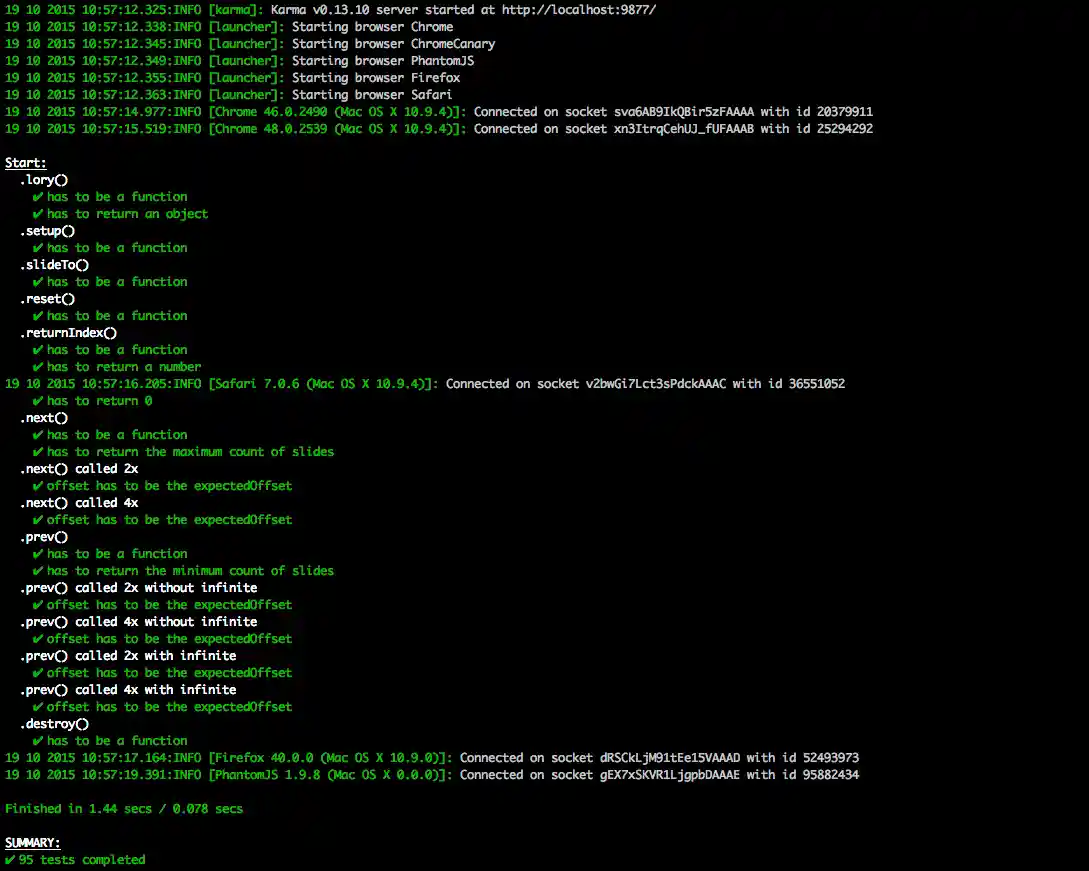
Task: Select '.prev() called 4x with infinite' heading
Action: pyautogui.click(x=128, y=690)
